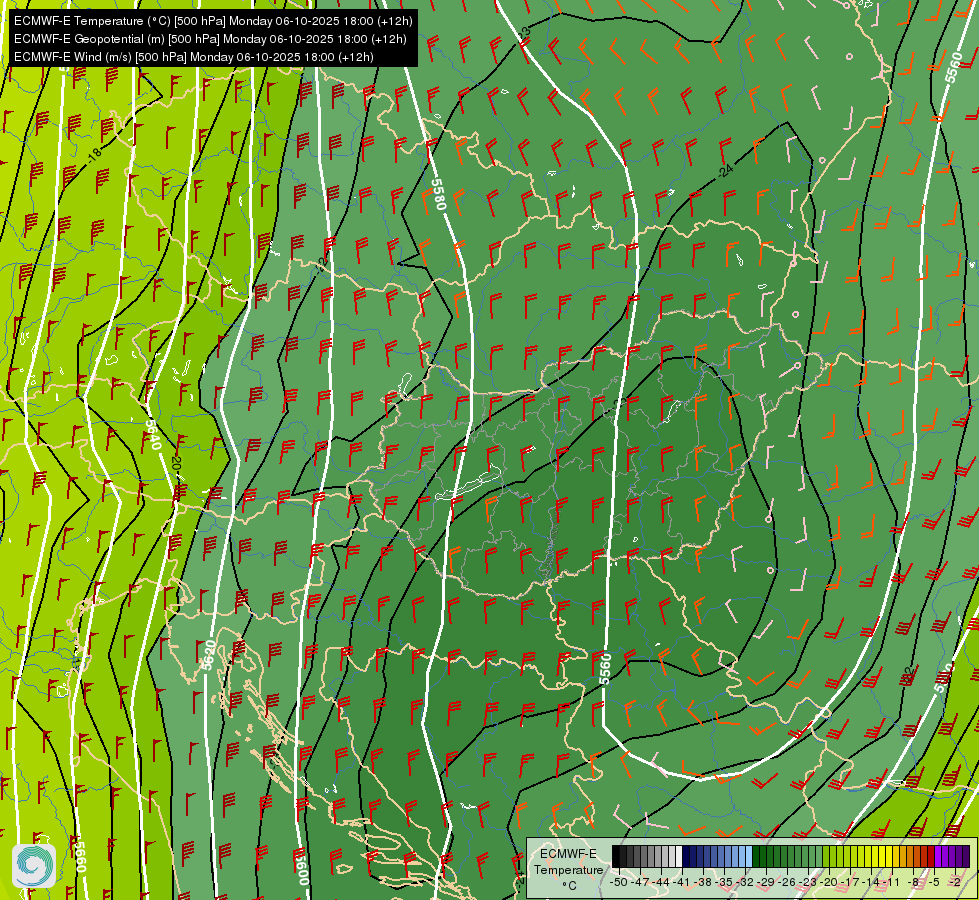Click the -47 legend tick label
Viewport: 979px width, 900px height.
[x=640, y=882]
